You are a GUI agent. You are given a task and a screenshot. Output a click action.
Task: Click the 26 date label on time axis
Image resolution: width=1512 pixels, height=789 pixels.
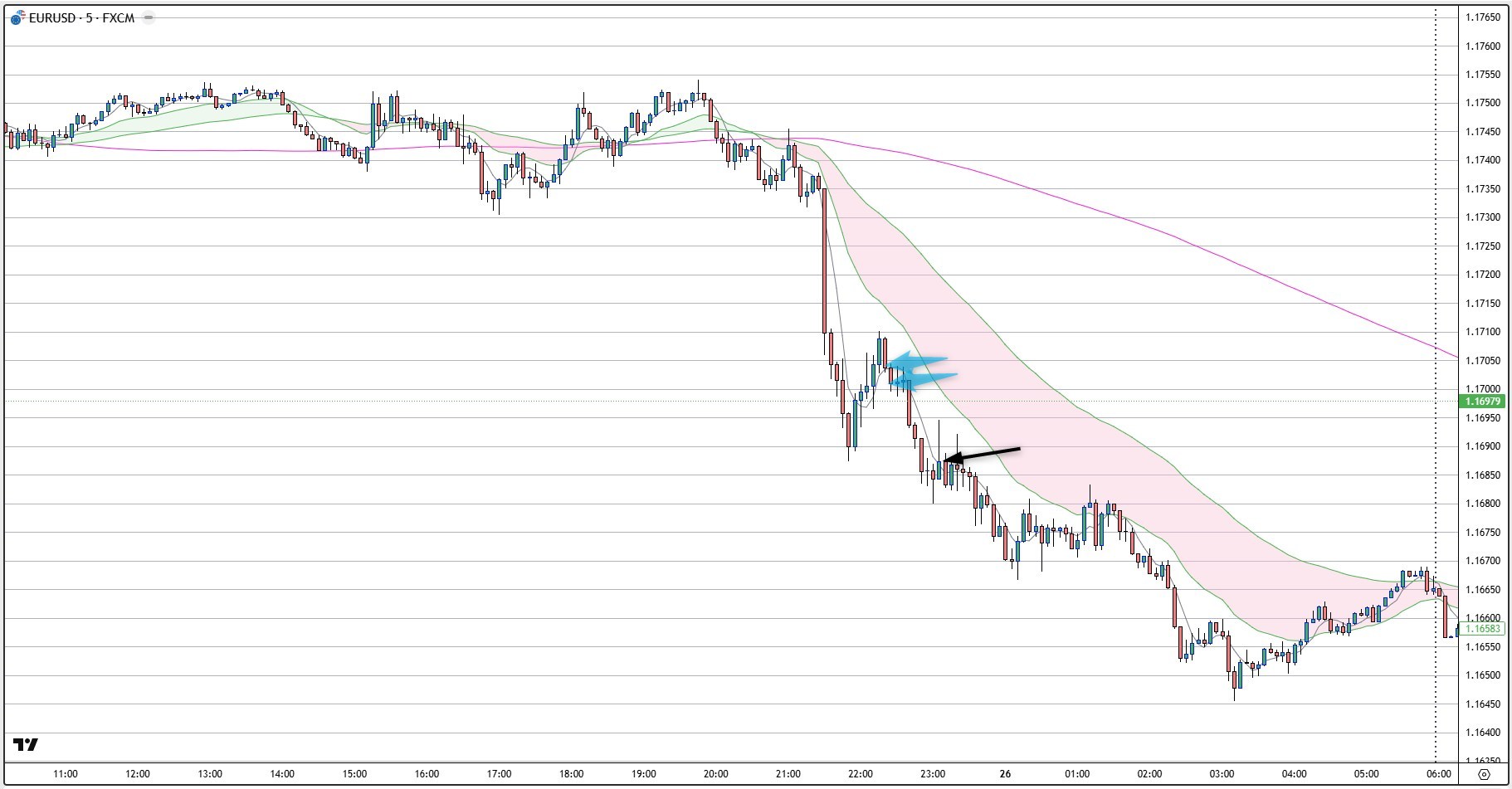click(1005, 774)
